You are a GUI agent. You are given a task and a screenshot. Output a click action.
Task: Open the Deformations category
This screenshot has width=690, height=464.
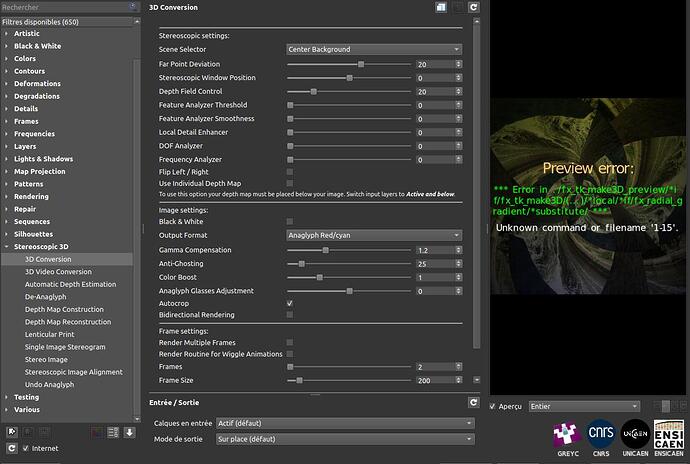click(37, 84)
